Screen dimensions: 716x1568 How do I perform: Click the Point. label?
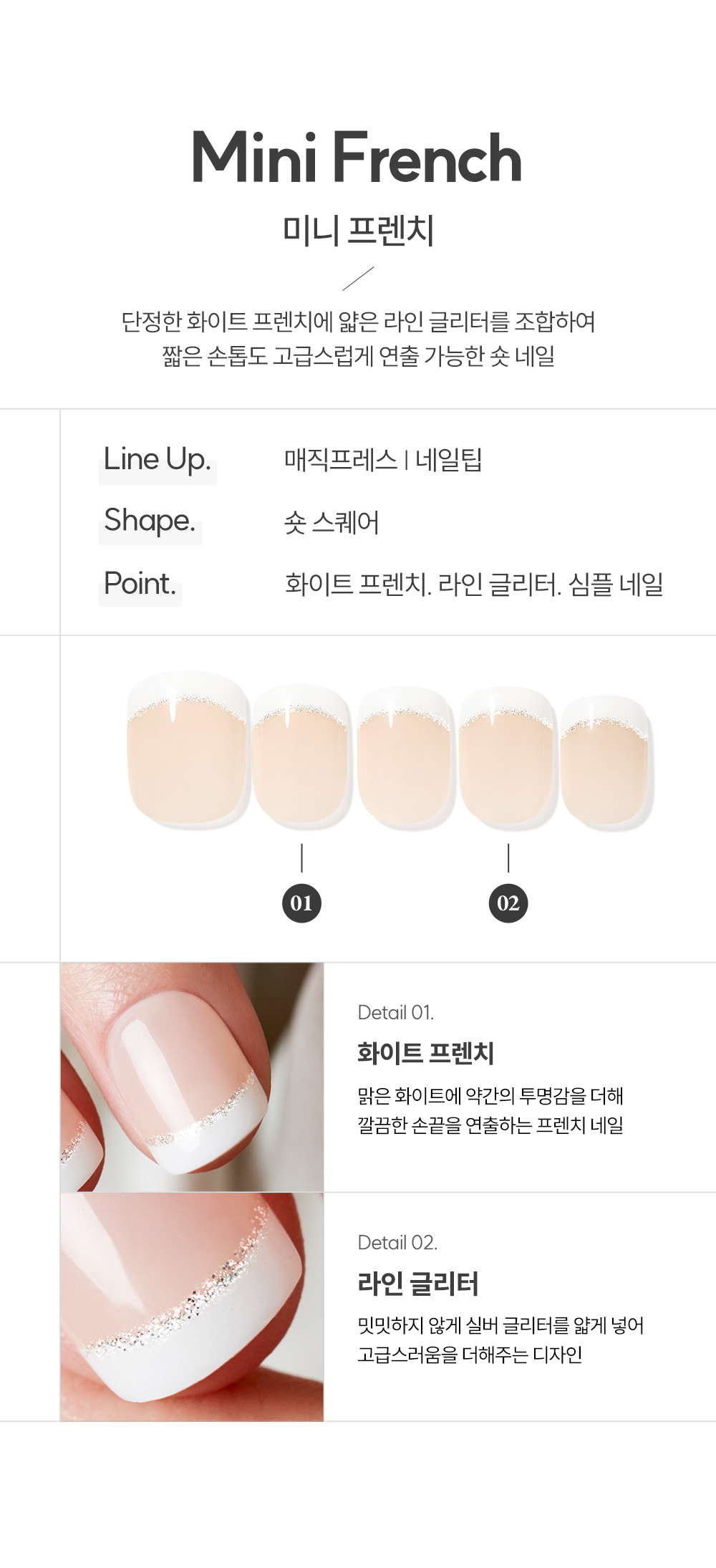pos(140,583)
